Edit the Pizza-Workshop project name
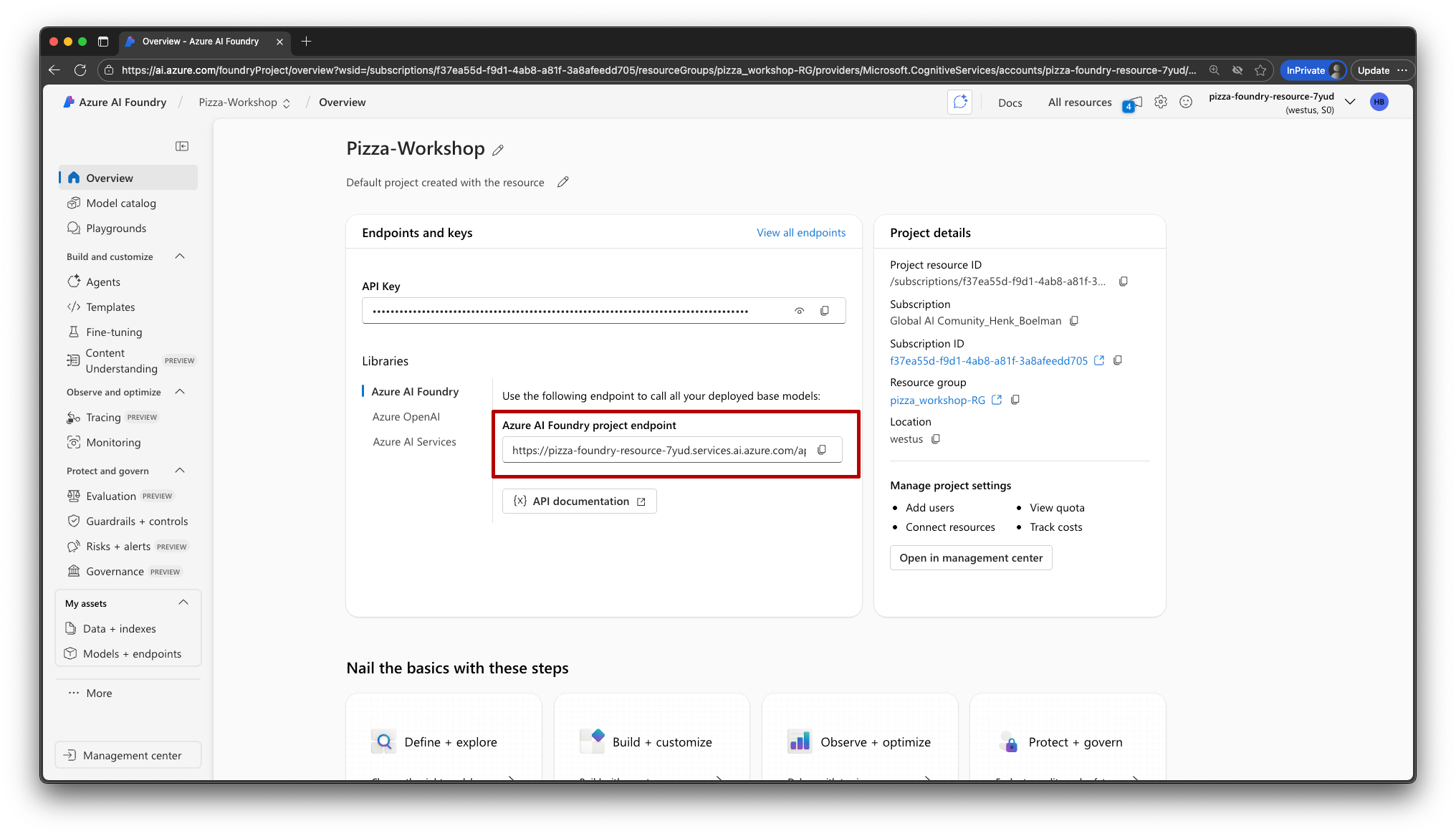The height and width of the screenshot is (836, 1456). 498,150
